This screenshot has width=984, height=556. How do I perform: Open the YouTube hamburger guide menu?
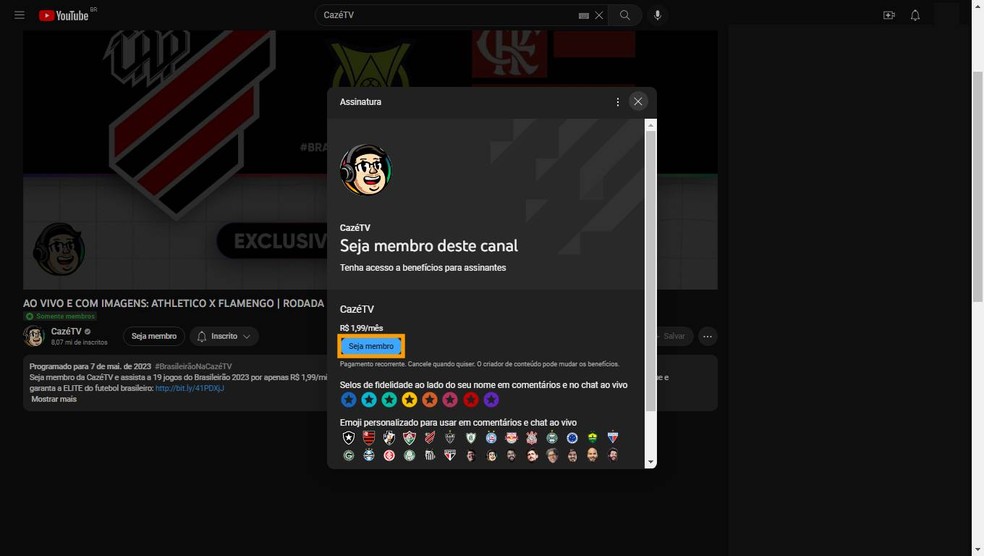coord(19,15)
